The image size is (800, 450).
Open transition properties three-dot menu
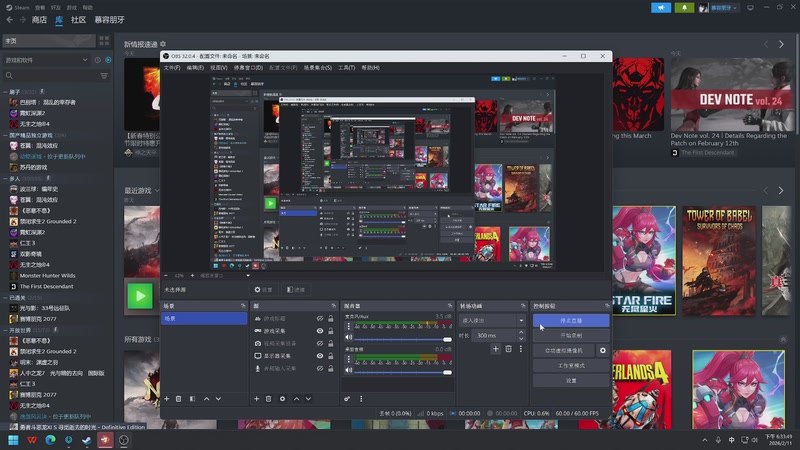click(520, 349)
